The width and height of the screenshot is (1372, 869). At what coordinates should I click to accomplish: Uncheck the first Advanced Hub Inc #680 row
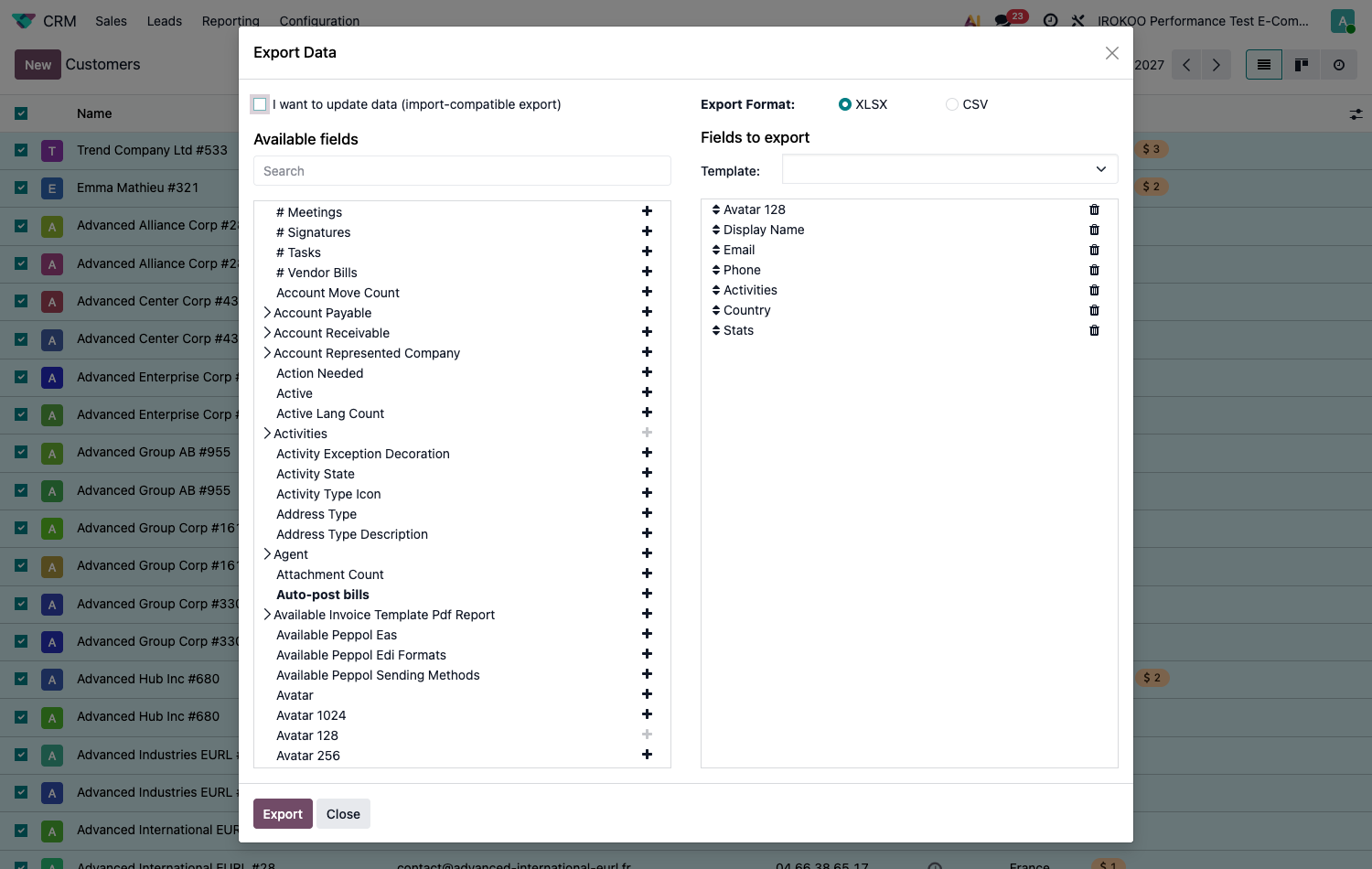pos(21,679)
